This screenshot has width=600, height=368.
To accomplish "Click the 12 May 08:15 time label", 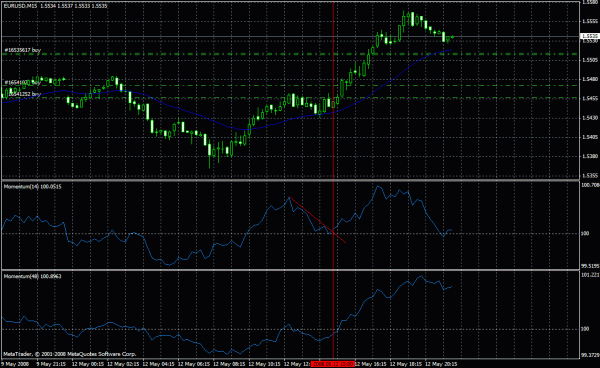I will tap(229, 364).
